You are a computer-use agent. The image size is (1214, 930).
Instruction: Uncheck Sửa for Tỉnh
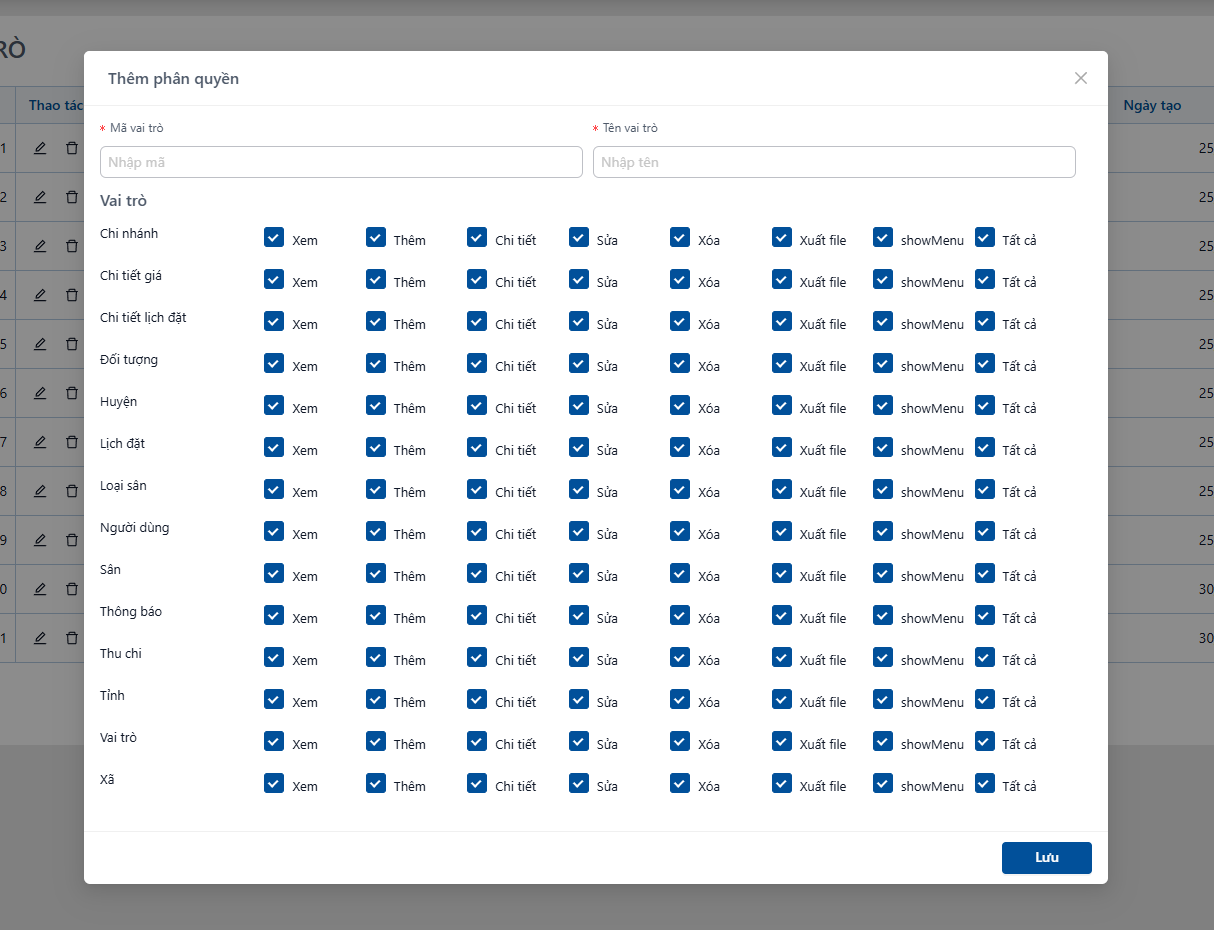(579, 699)
